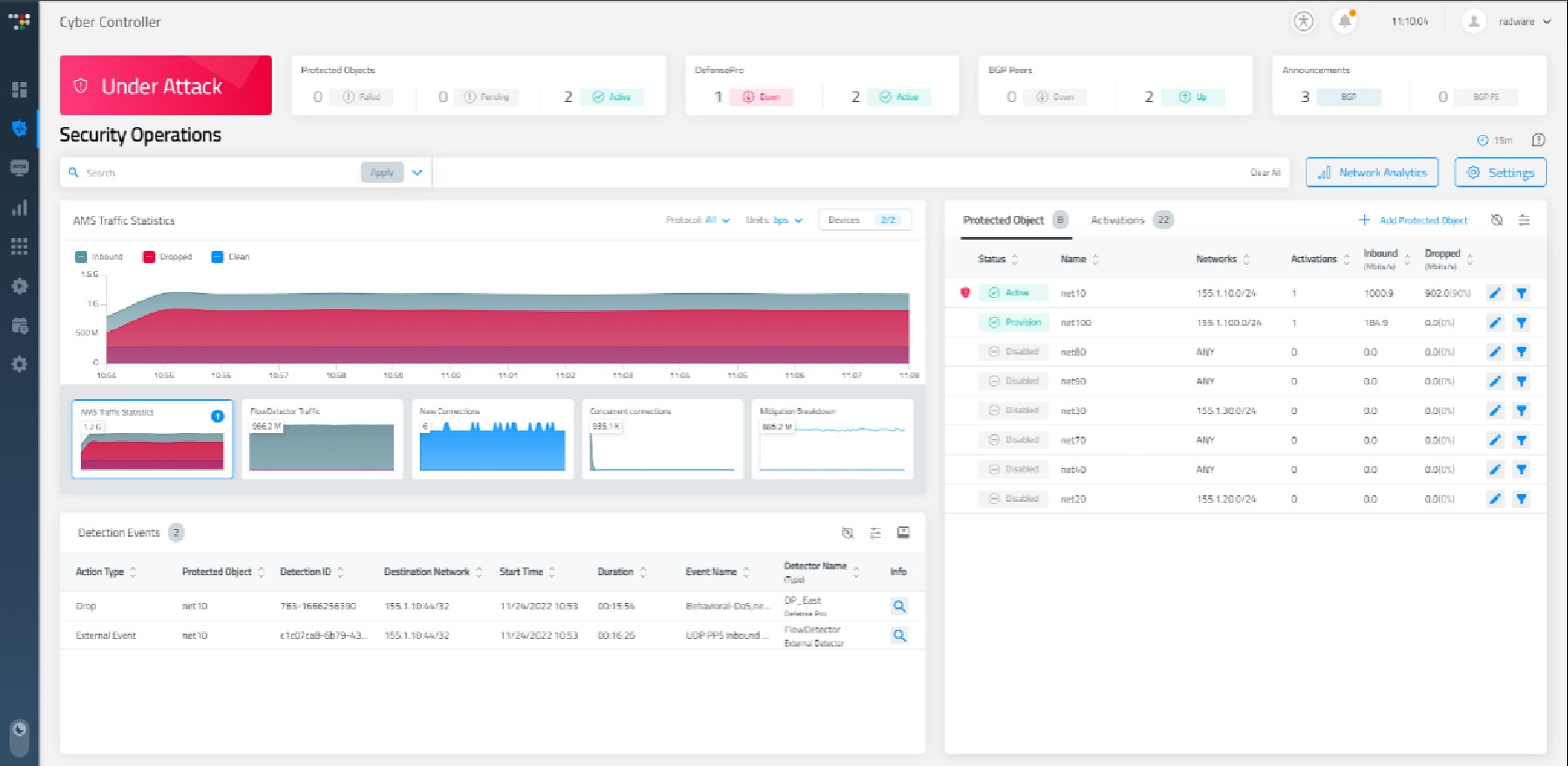Edit the net40 protected object

point(1495,470)
